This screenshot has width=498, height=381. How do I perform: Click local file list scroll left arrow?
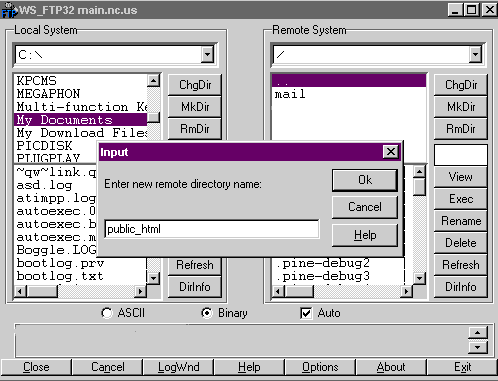(x=20, y=291)
